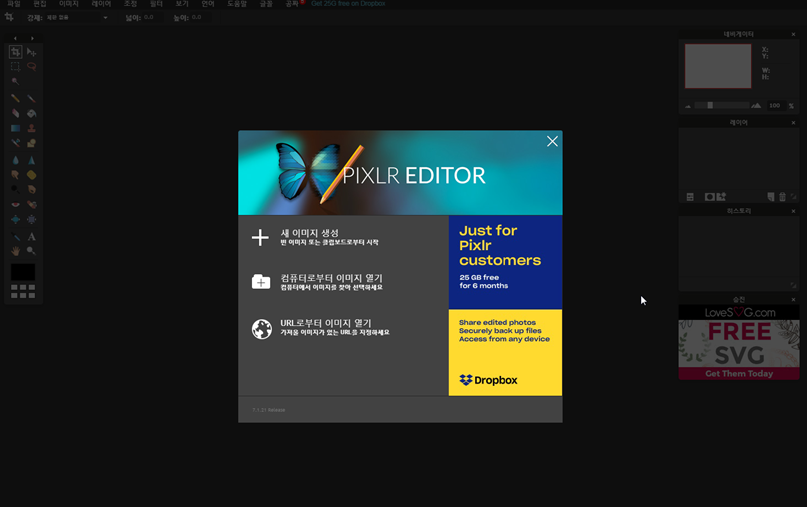Select the Dodge tool

15,189
